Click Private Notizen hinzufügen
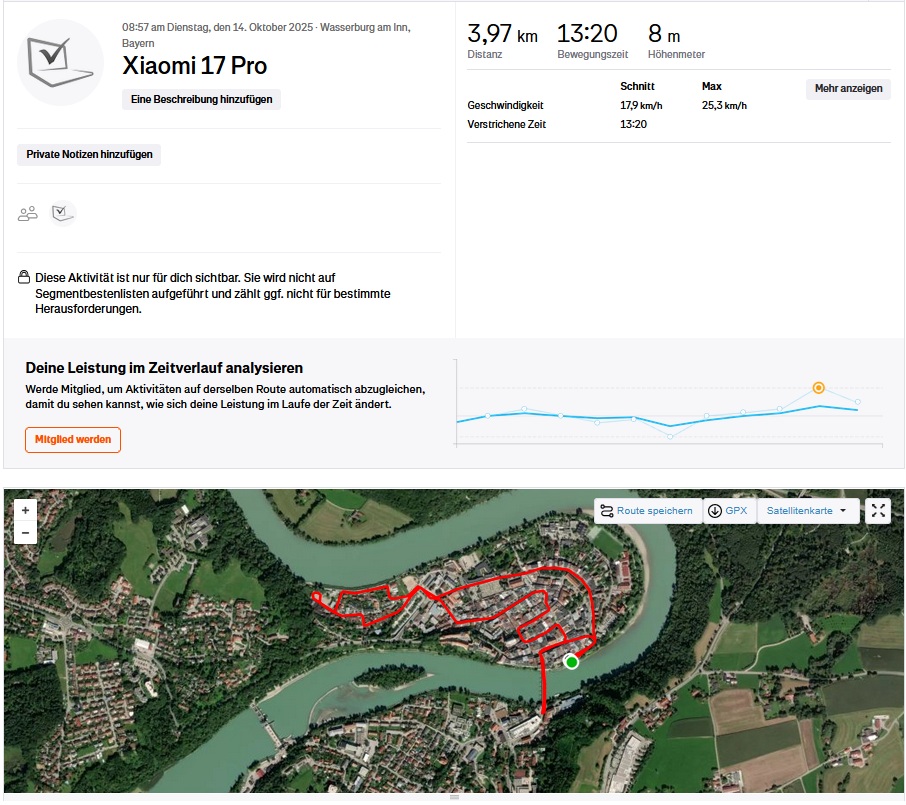906x805 pixels. pos(89,155)
